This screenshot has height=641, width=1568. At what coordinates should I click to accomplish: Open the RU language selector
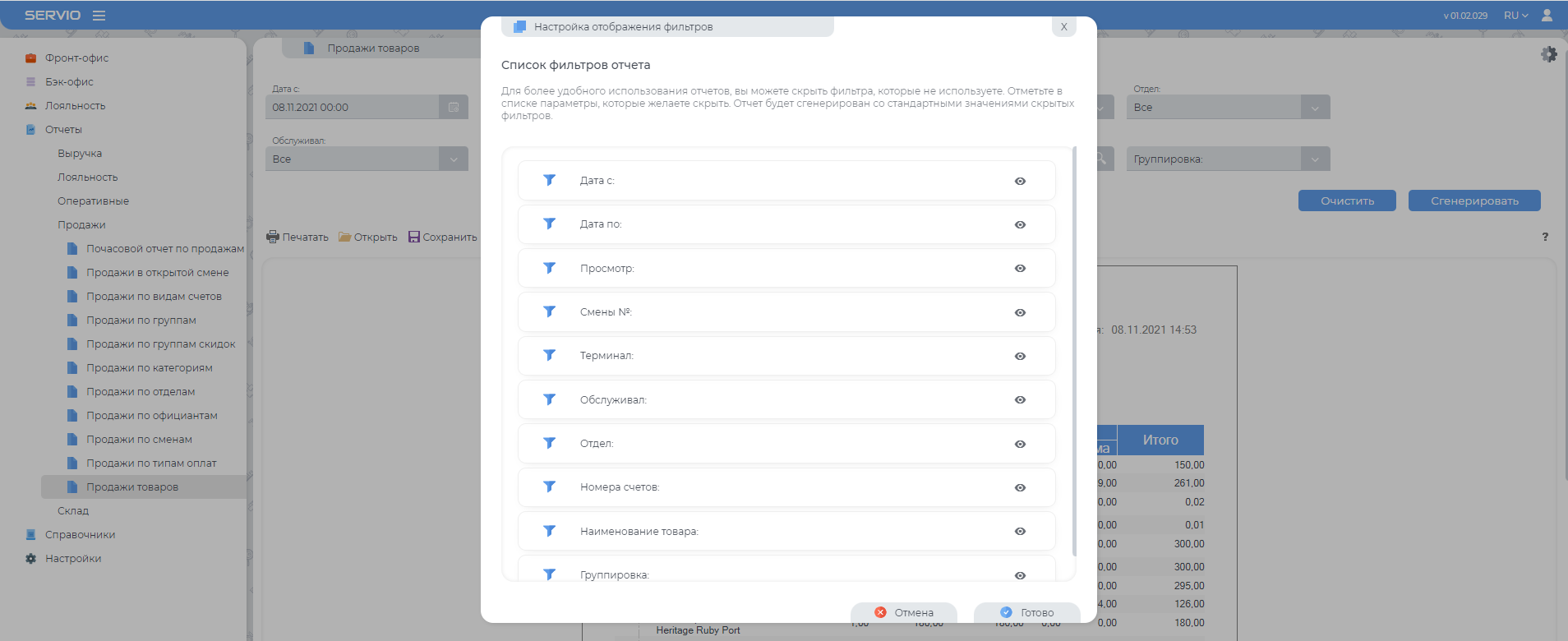click(x=1515, y=16)
